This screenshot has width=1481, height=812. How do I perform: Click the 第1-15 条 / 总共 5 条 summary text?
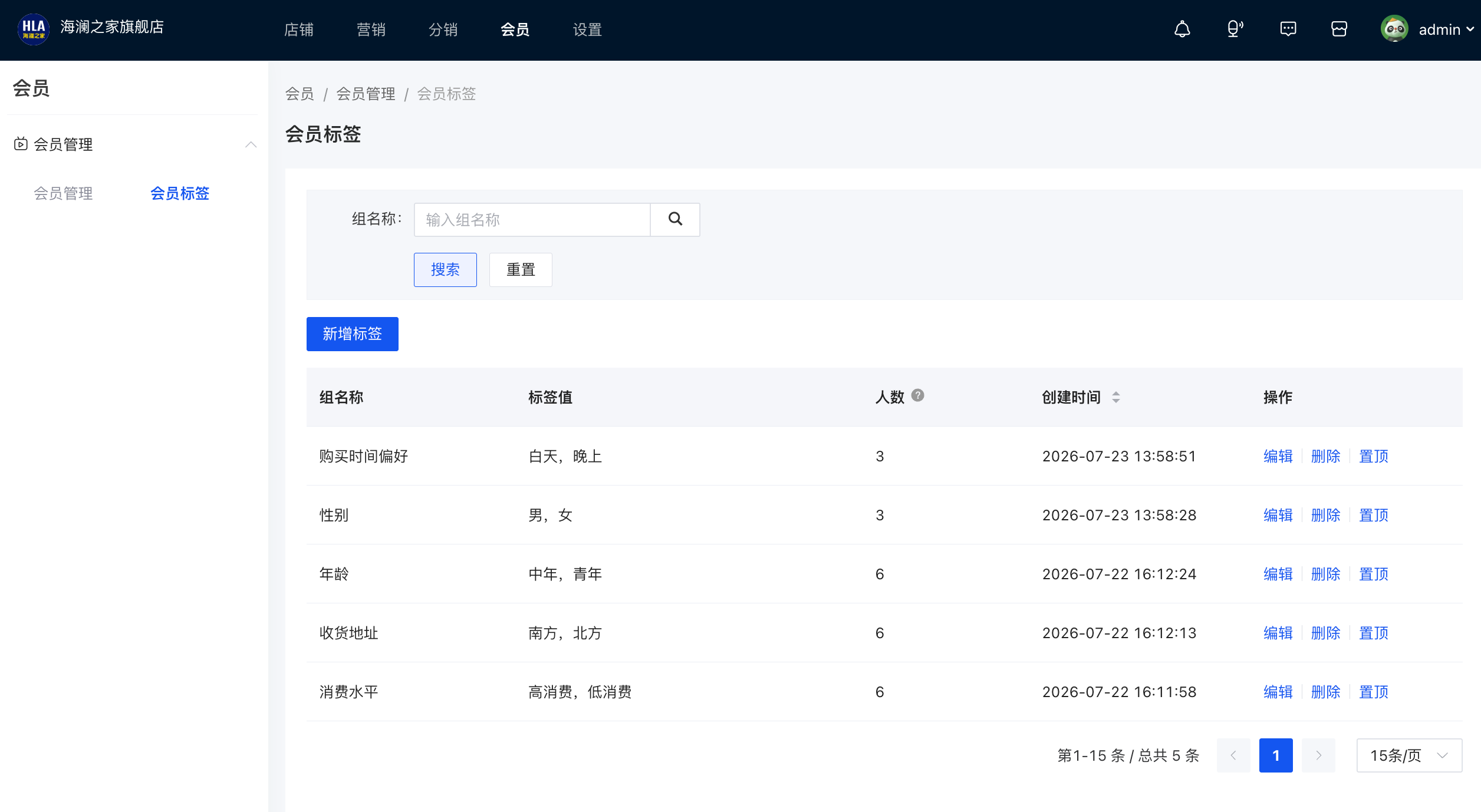1128,755
